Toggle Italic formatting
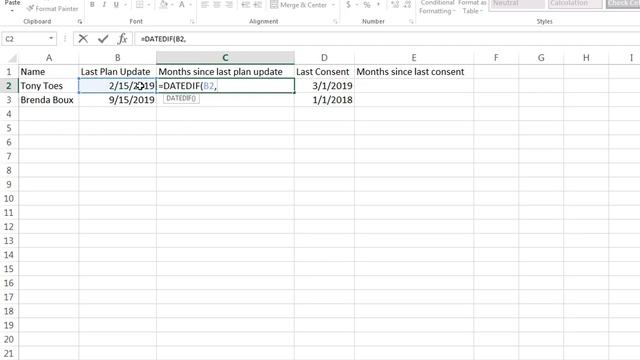The height and width of the screenshot is (360, 640). 104,4
